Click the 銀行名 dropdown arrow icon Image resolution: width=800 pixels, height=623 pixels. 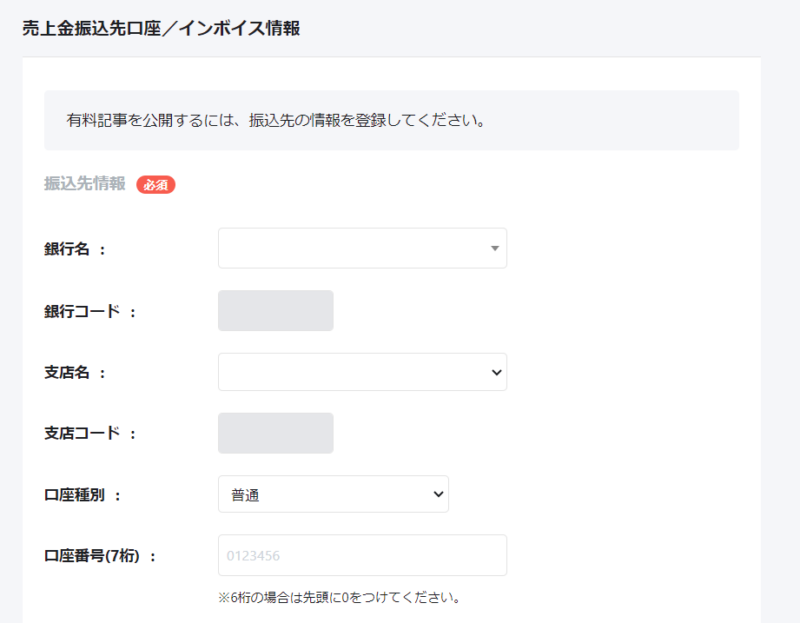pyautogui.click(x=494, y=248)
